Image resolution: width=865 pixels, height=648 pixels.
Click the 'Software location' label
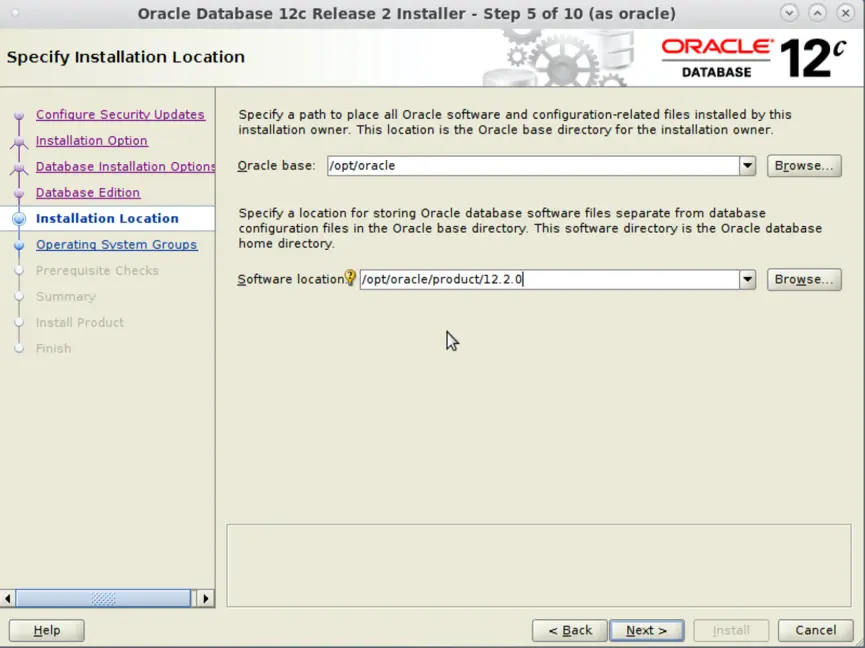[x=291, y=279]
